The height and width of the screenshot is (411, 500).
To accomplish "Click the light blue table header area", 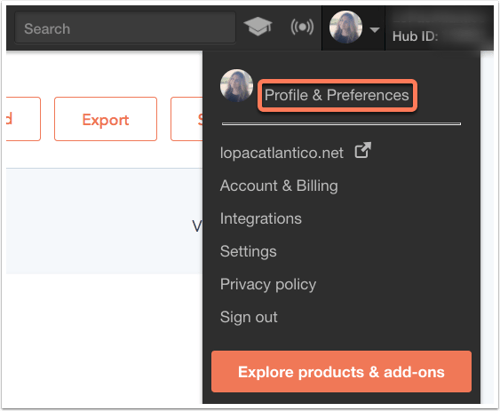I will coord(104,221).
